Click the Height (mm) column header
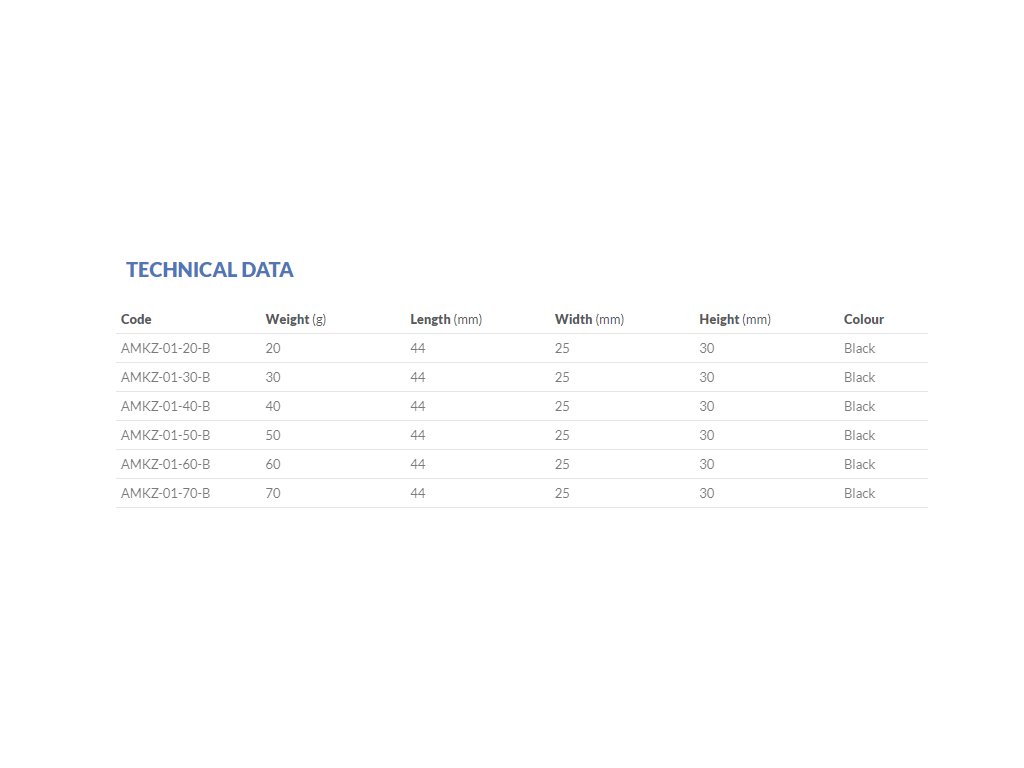The height and width of the screenshot is (768, 1024). click(x=734, y=319)
